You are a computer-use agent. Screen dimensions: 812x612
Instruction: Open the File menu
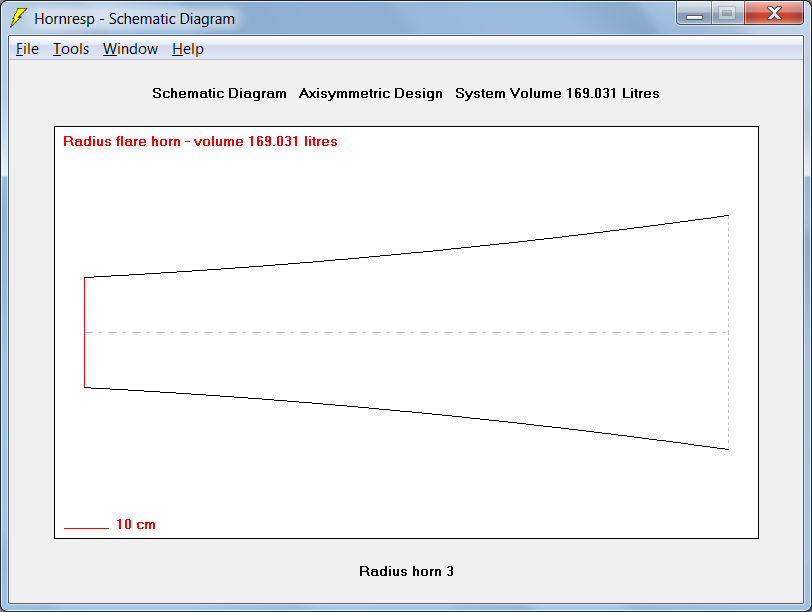click(x=27, y=49)
